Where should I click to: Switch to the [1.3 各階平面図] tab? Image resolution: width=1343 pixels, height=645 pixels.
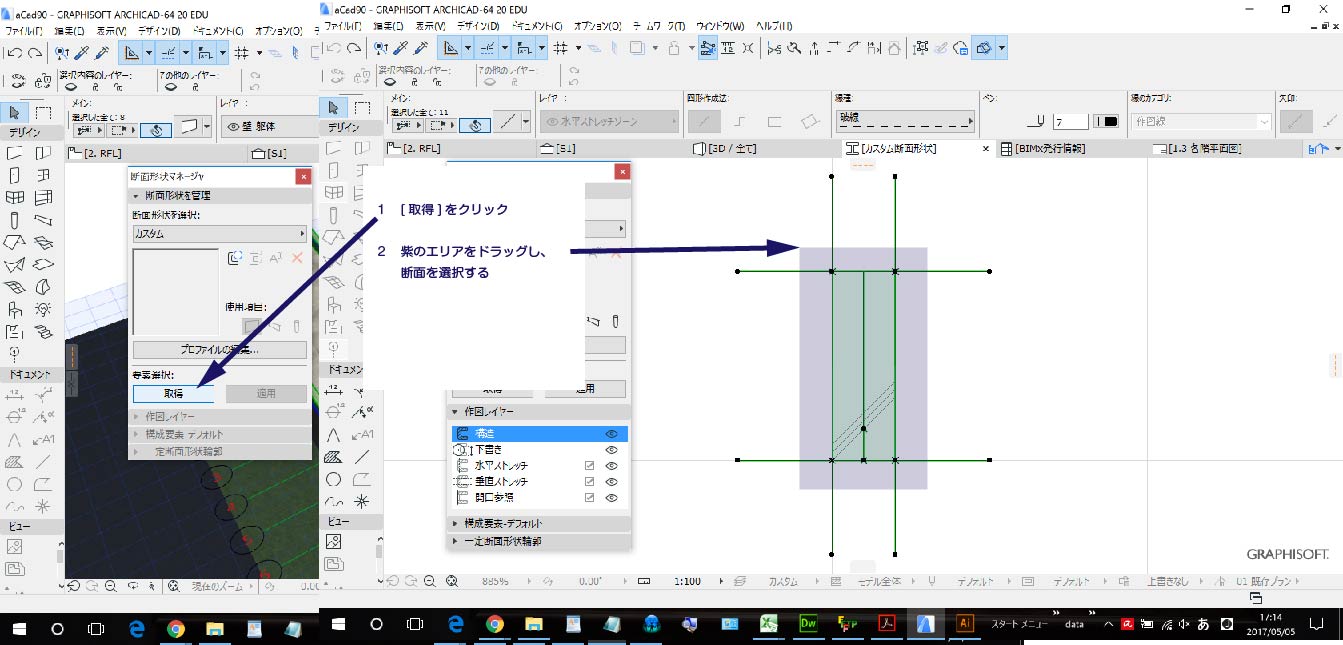(1197, 149)
